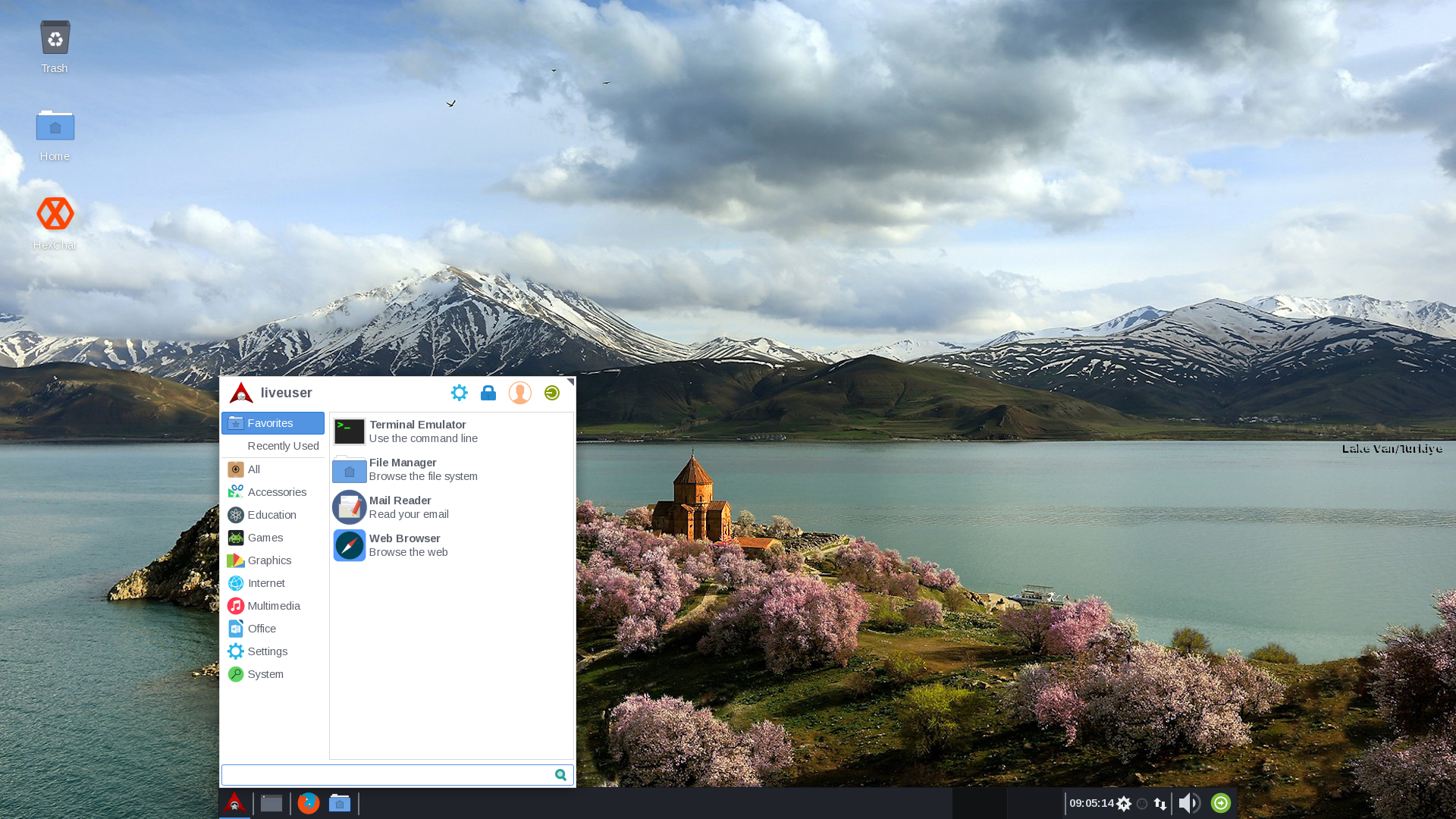Launch HexChat from the desktop

click(55, 223)
